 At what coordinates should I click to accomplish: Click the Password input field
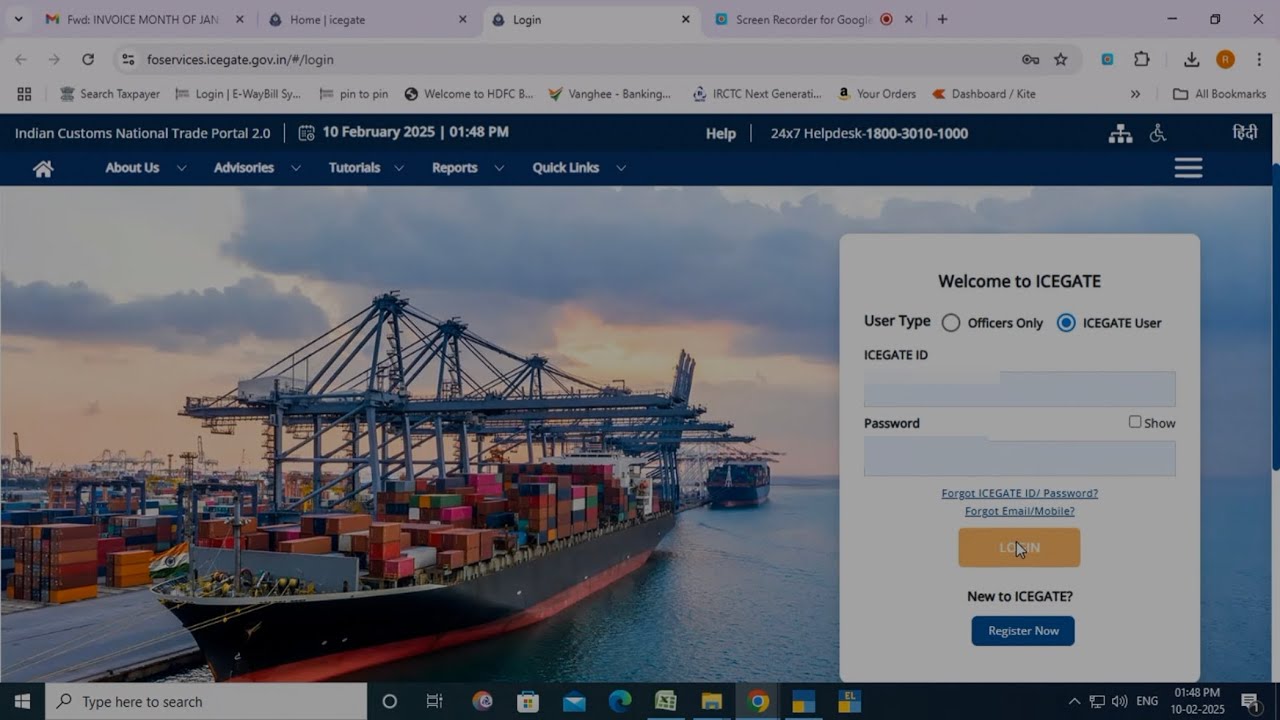coord(1019,458)
